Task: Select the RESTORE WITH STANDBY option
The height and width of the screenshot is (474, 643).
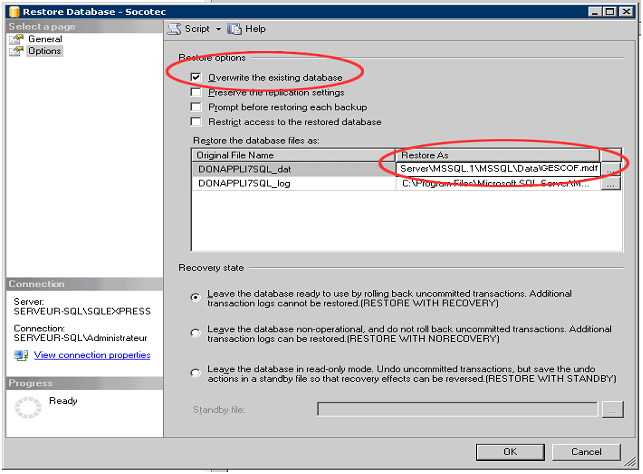Action: pos(195,373)
